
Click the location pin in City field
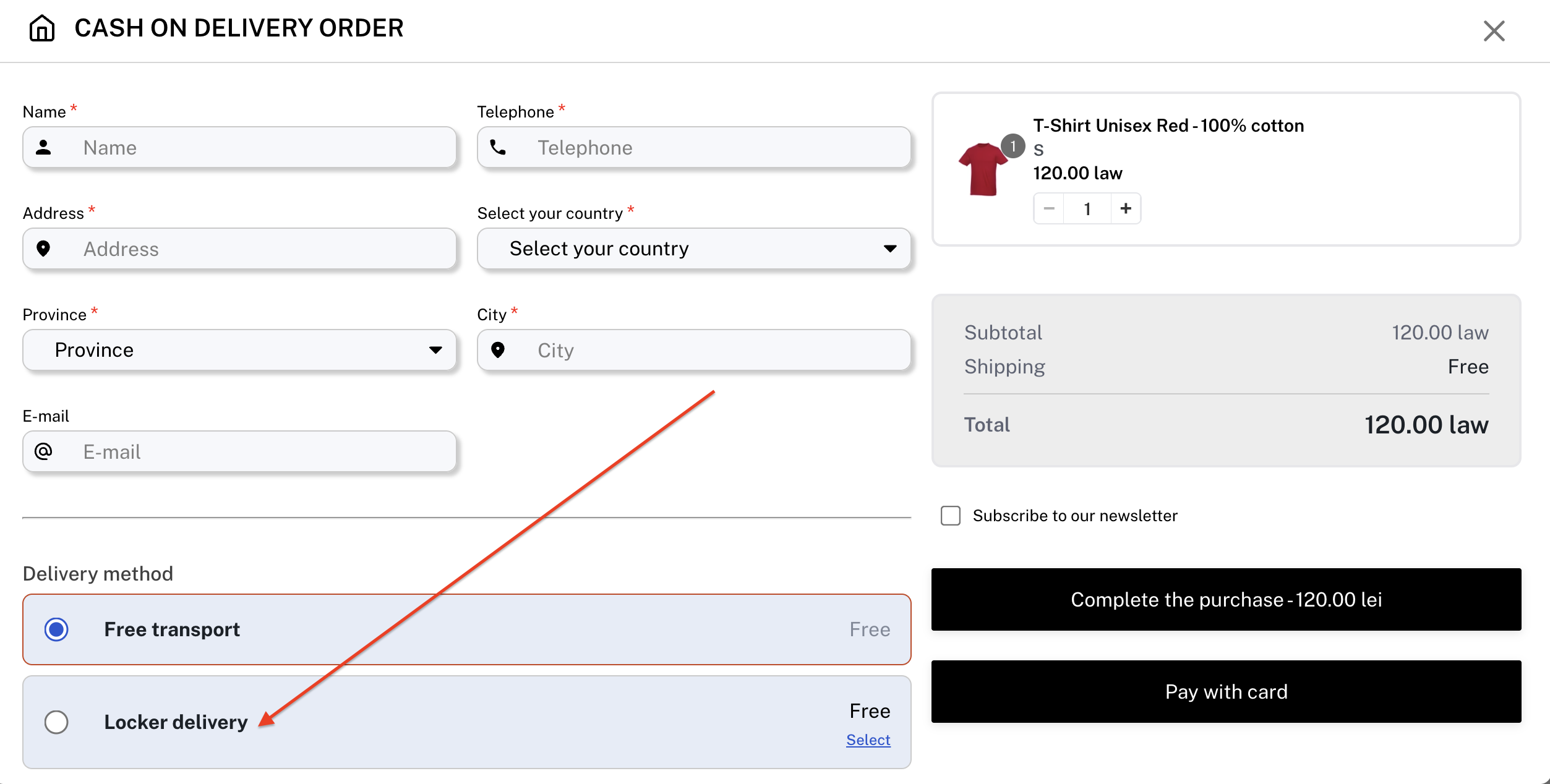[498, 350]
